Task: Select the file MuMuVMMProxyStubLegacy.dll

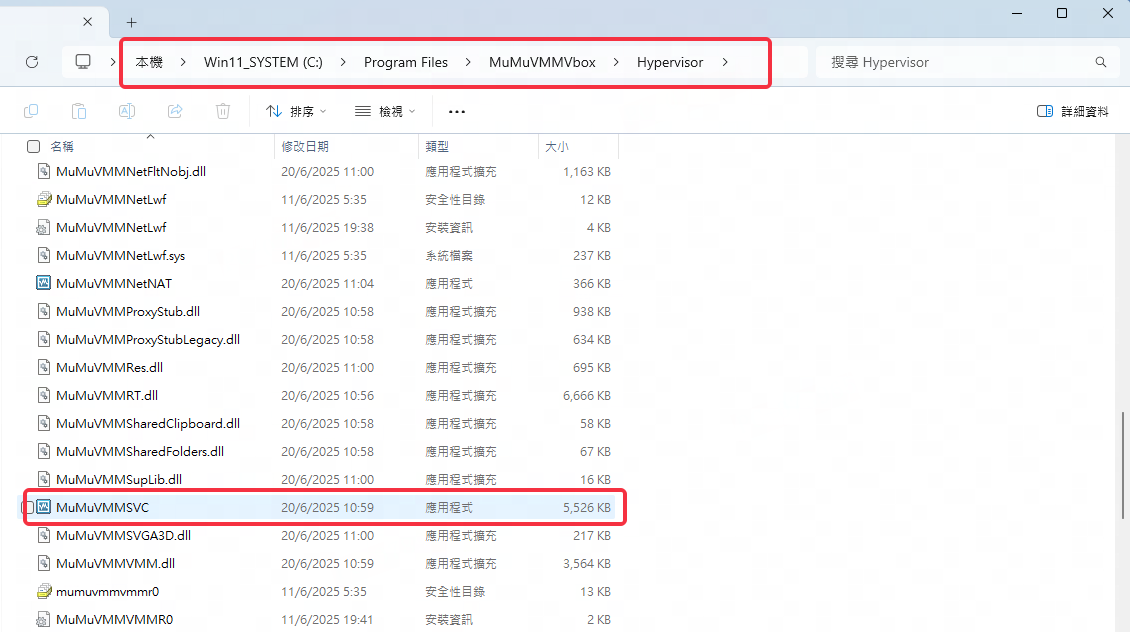Action: [x=148, y=339]
